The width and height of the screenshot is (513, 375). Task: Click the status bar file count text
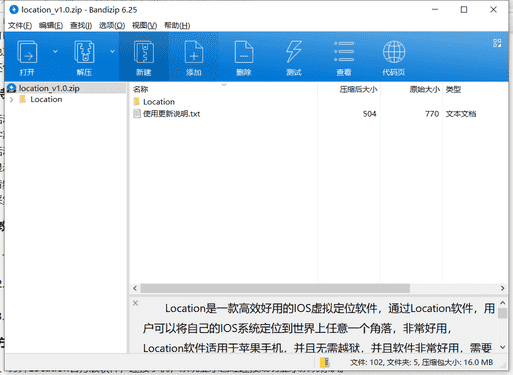(x=421, y=362)
